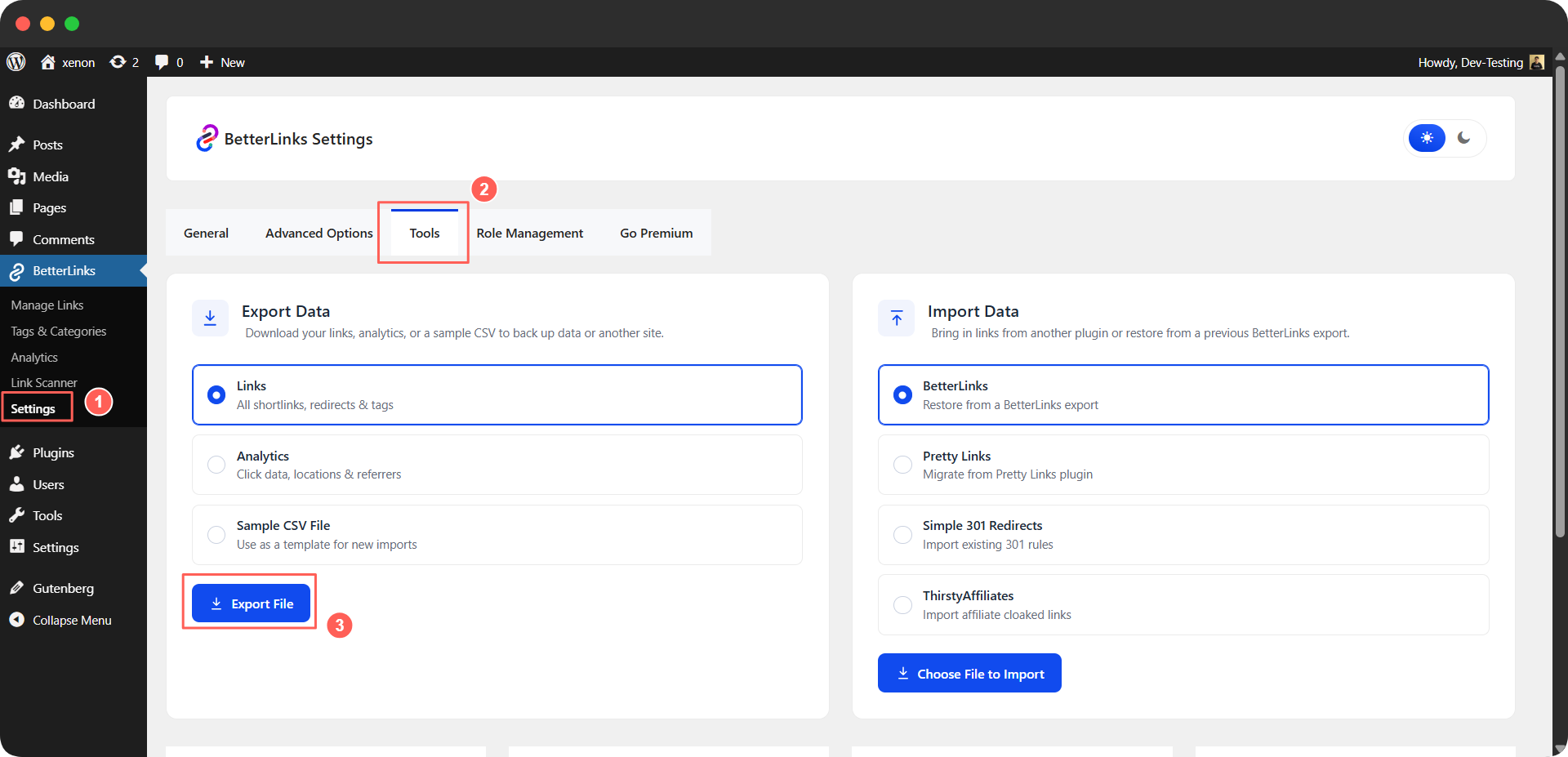Click the plus New icon in admin bar
The image size is (1568, 757).
pos(207,62)
